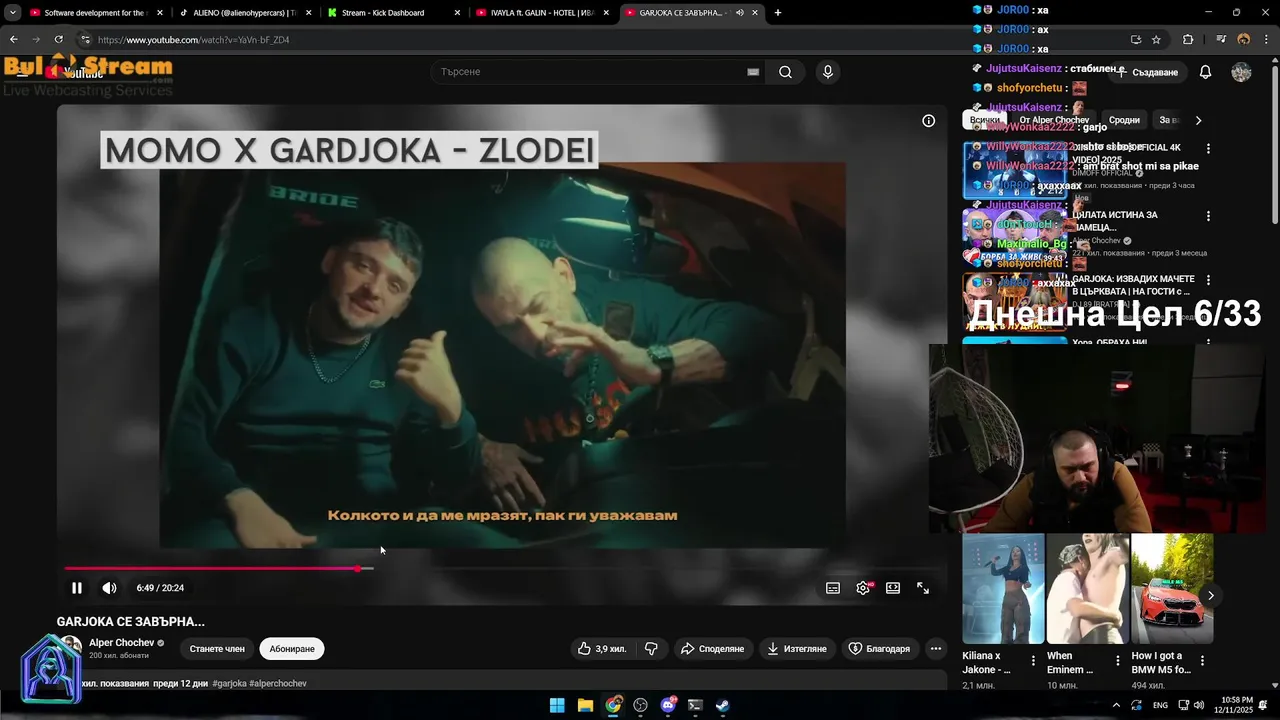Close the Kick Dashboard tab
The image size is (1280, 720).
[x=457, y=13]
